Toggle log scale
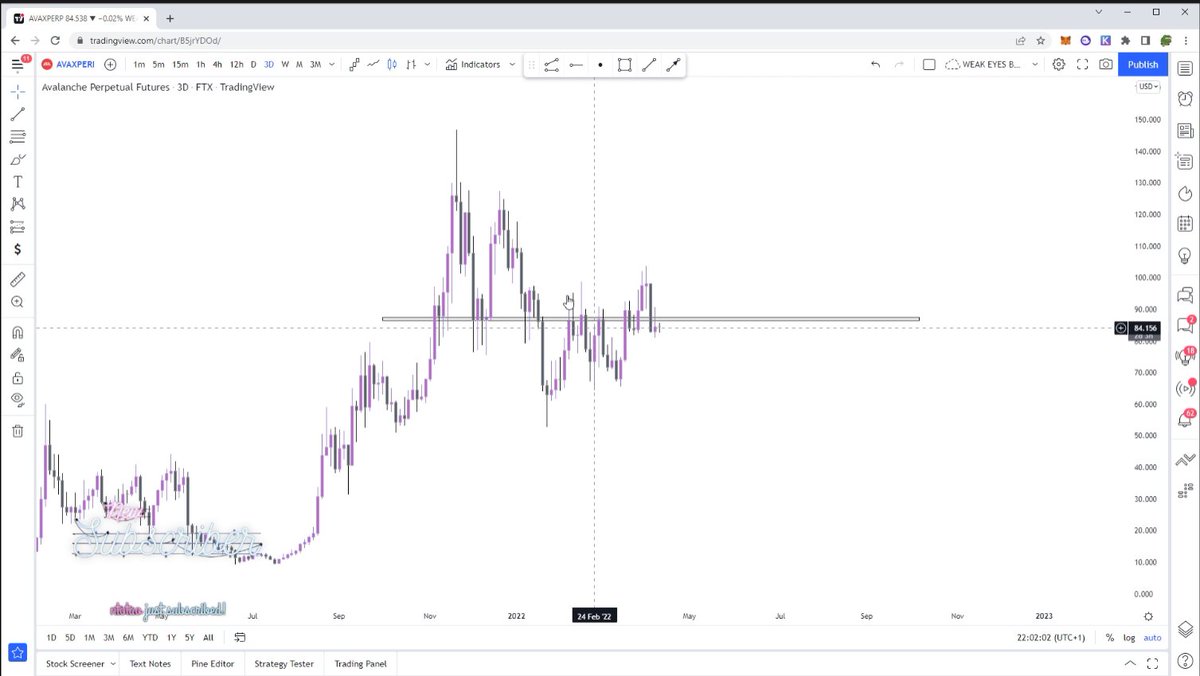Image resolution: width=1200 pixels, height=676 pixels. (1130, 638)
